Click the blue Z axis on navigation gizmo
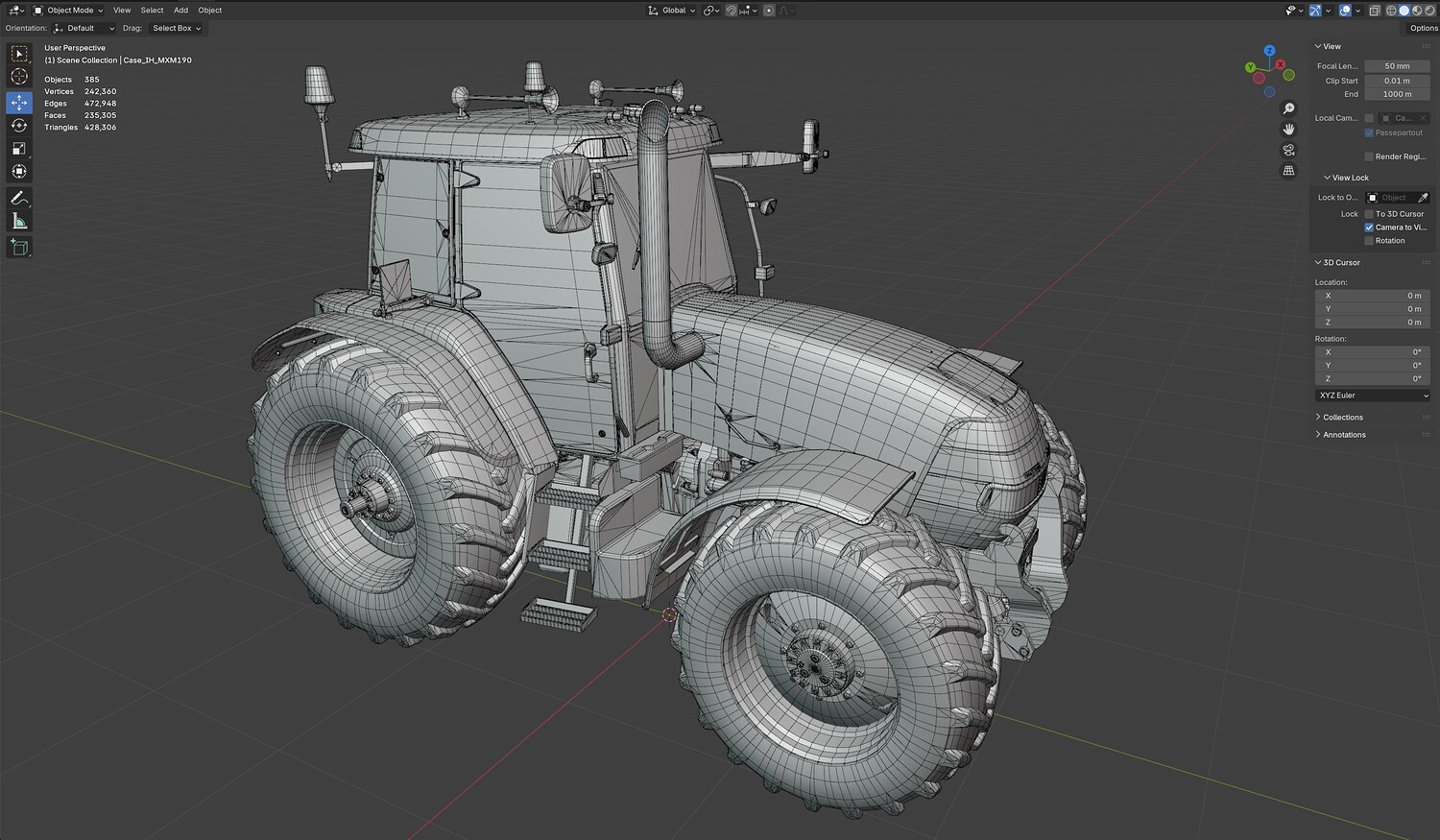 pyautogui.click(x=1269, y=50)
